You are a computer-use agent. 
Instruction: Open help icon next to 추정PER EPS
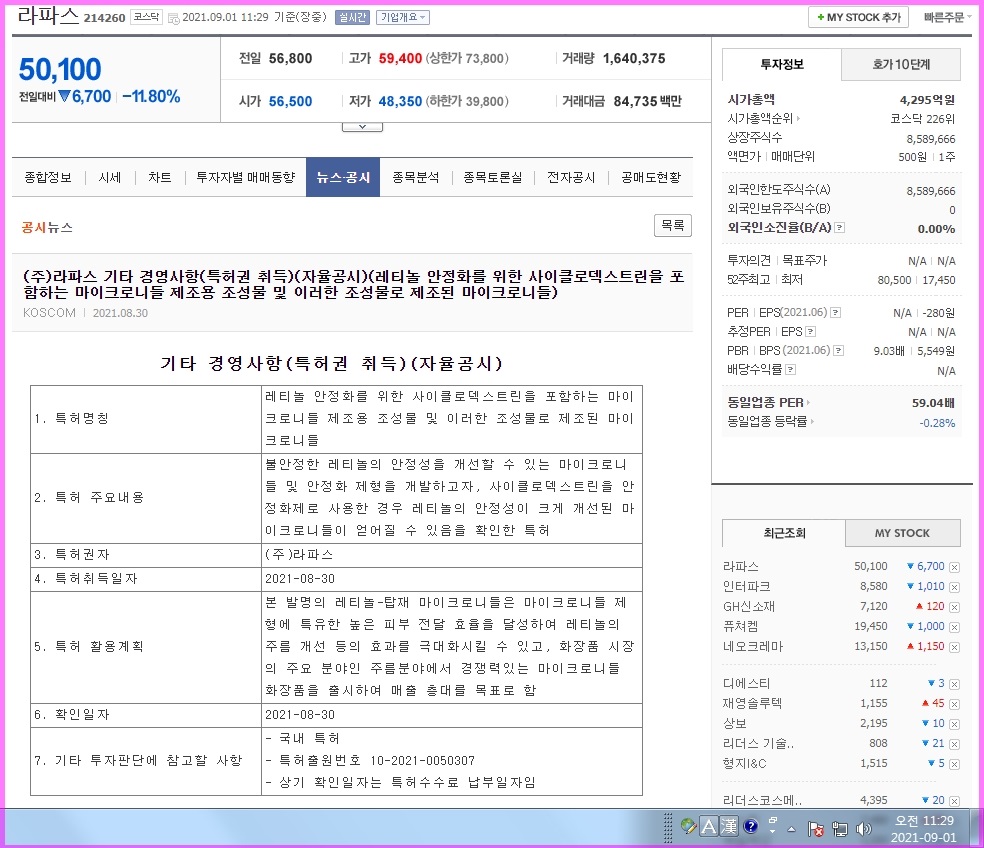pyautogui.click(x=810, y=331)
